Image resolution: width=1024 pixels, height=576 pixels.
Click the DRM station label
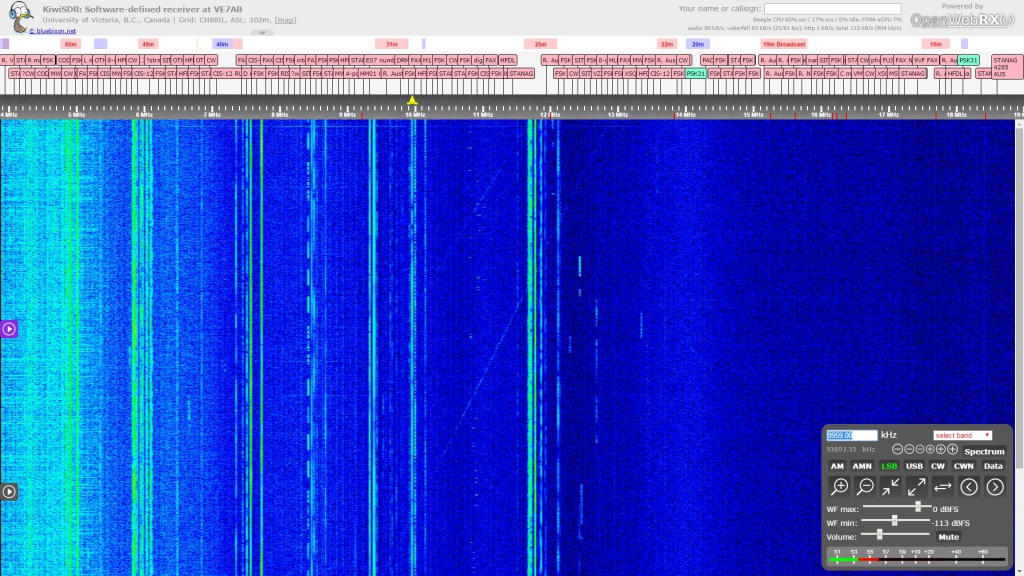402,60
